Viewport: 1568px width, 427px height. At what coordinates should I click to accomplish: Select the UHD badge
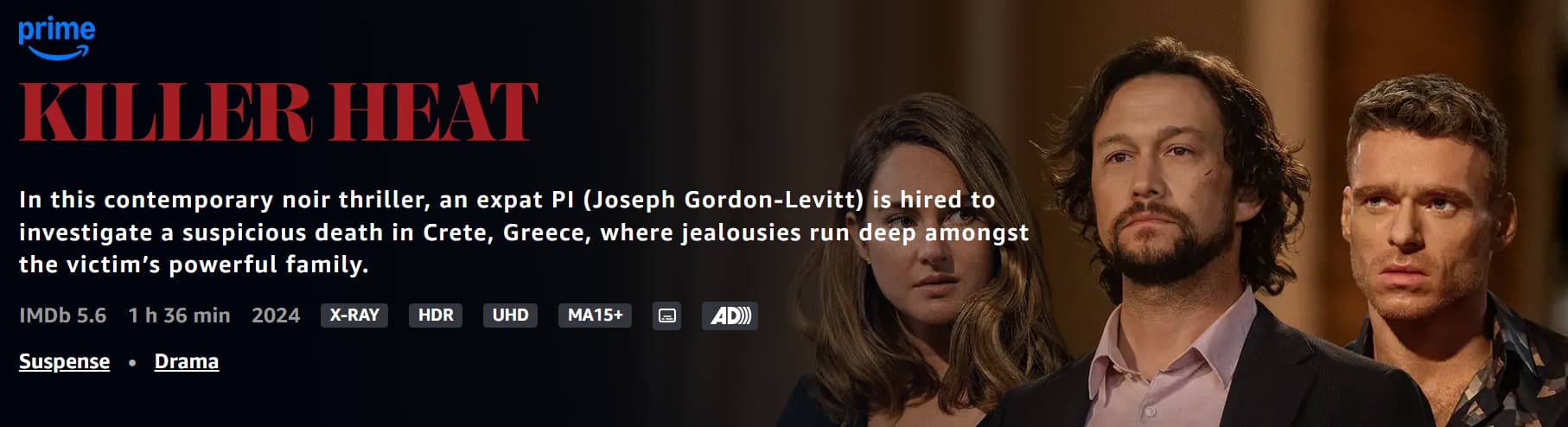(510, 315)
